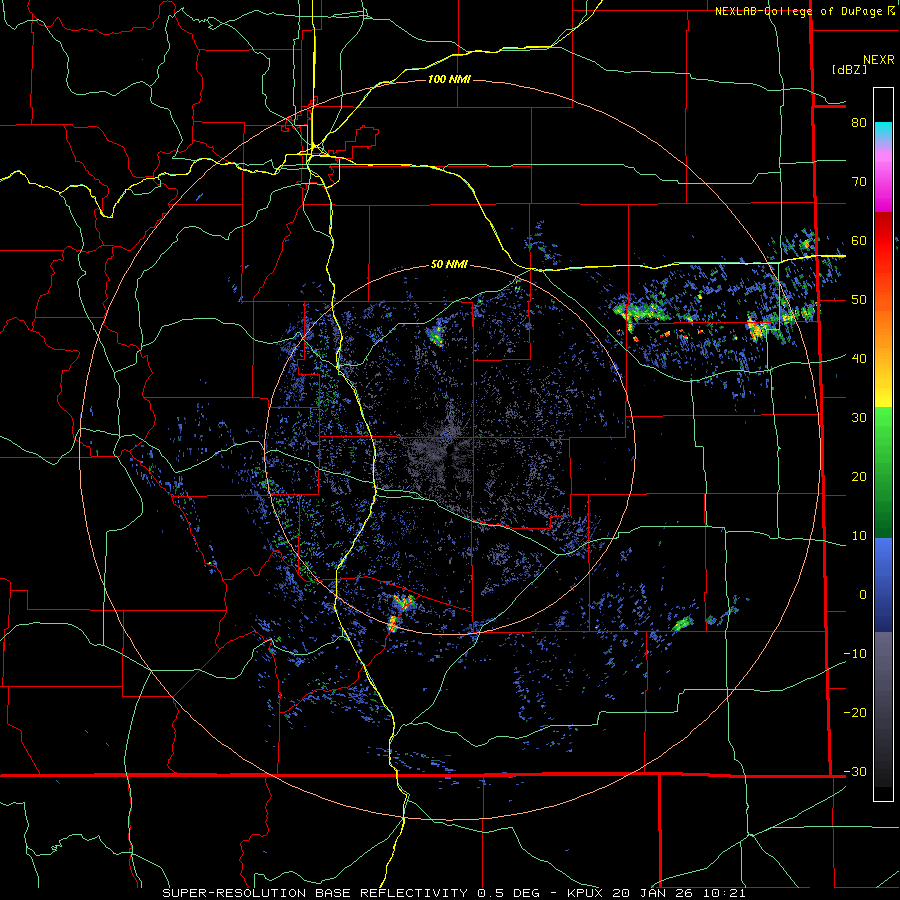Click the "KPUX" radar site identifier
This screenshot has width=900, height=900.
(587, 893)
